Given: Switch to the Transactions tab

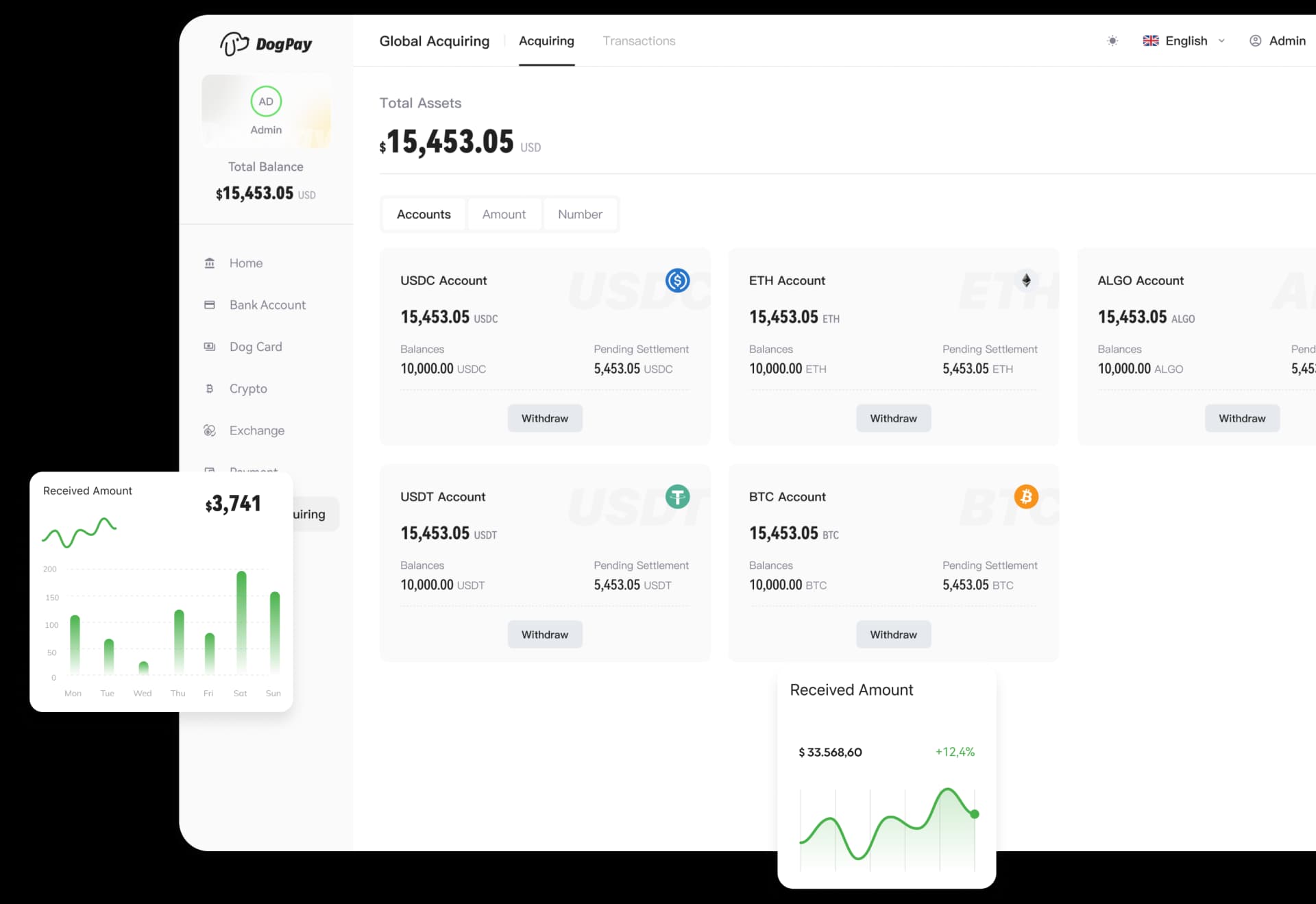Looking at the screenshot, I should point(638,40).
